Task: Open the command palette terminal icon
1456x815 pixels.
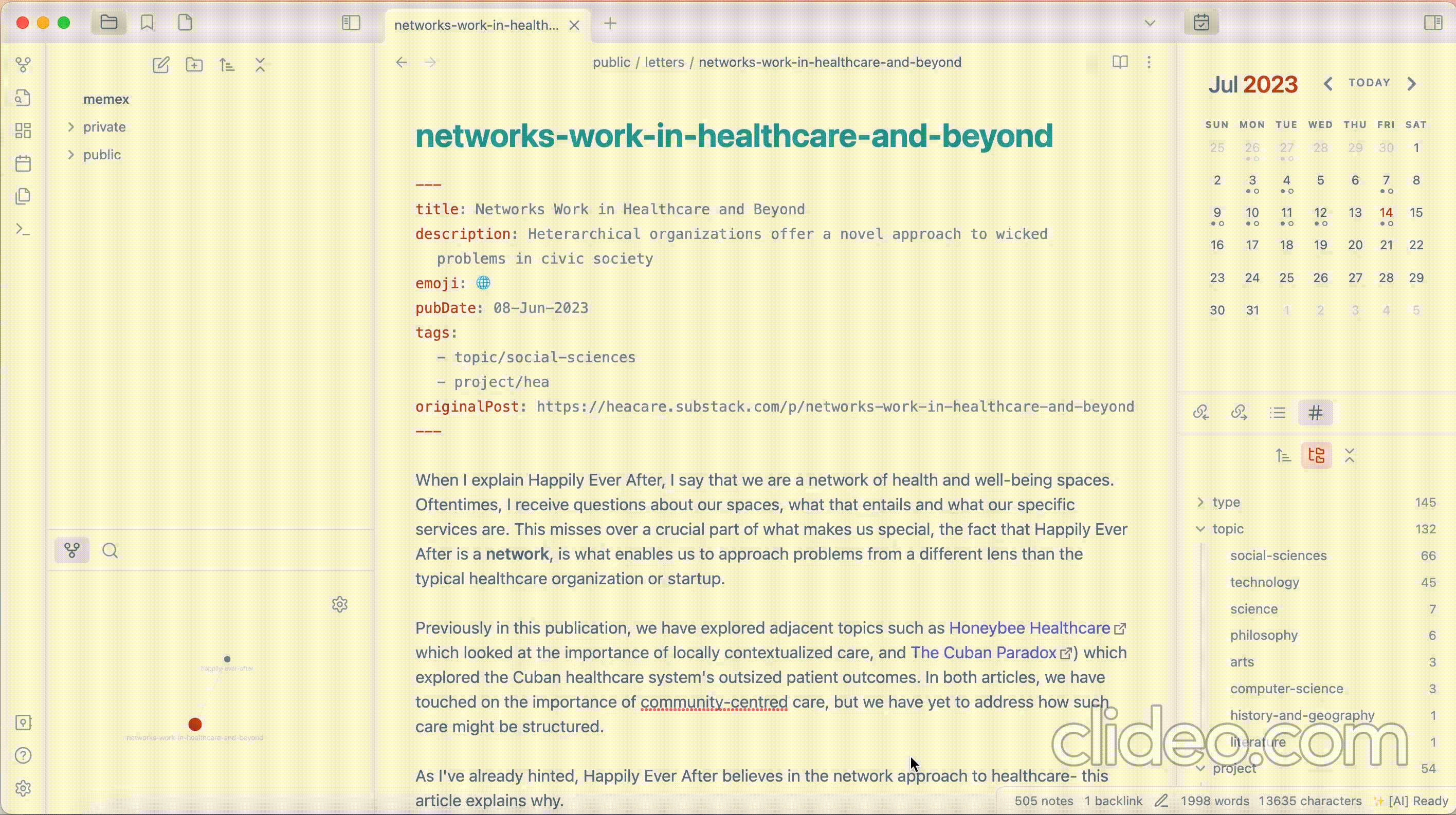Action: [23, 229]
